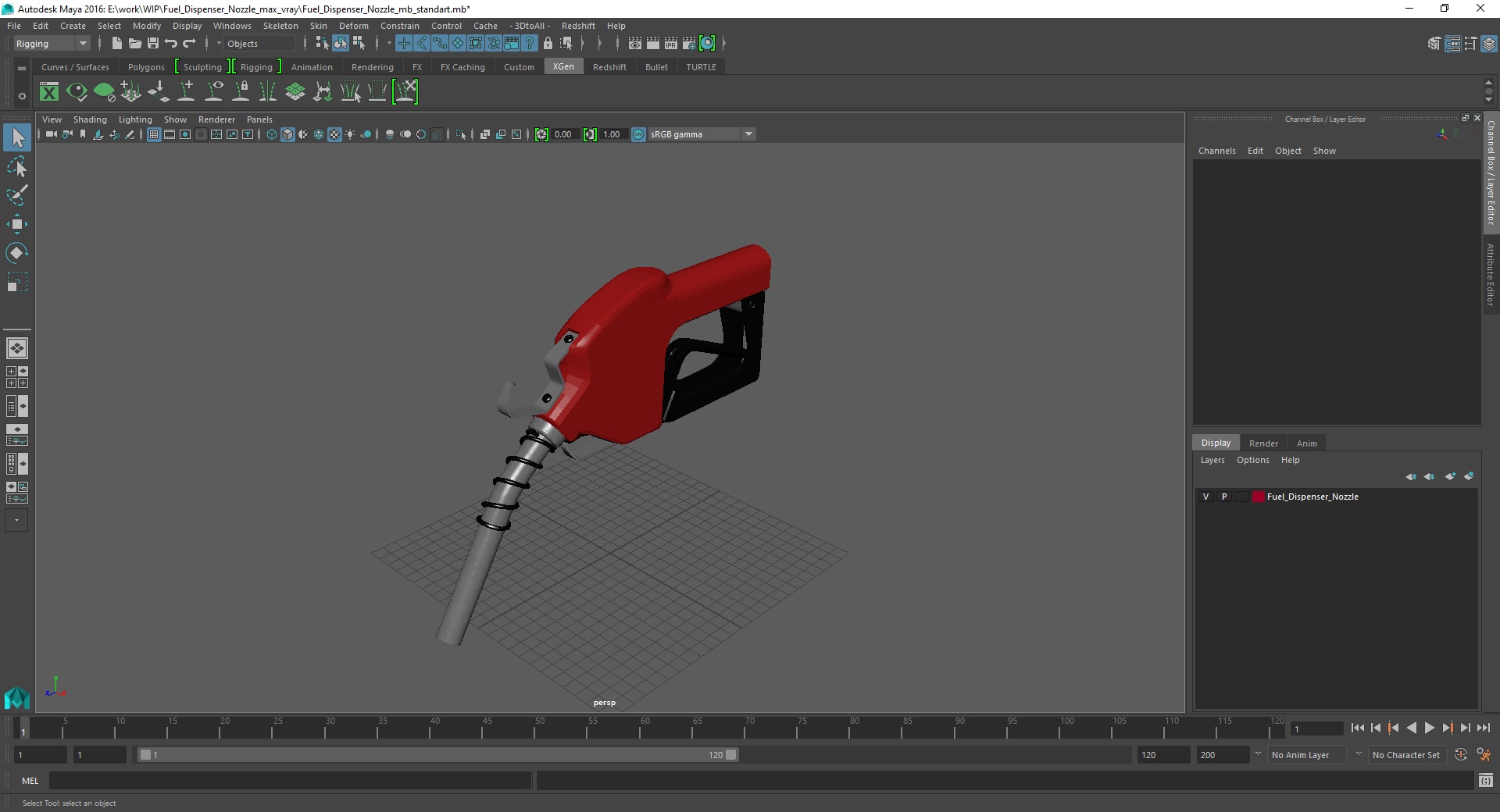This screenshot has height=812, width=1500.
Task: Toggle wireframe display in panel toolbar
Action: (x=272, y=134)
